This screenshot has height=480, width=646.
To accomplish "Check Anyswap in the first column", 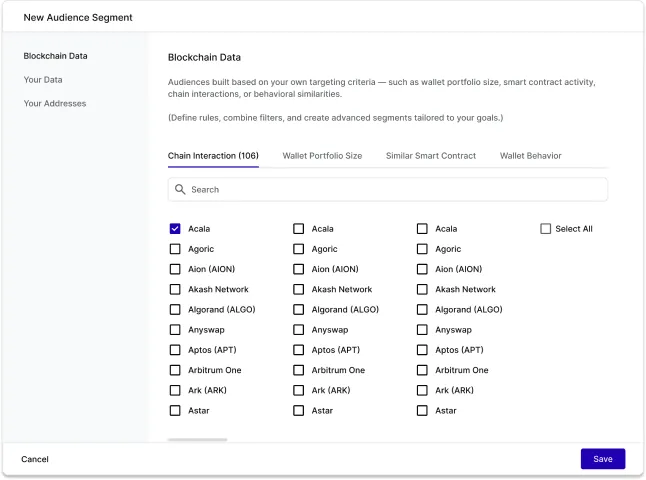I will 175,330.
